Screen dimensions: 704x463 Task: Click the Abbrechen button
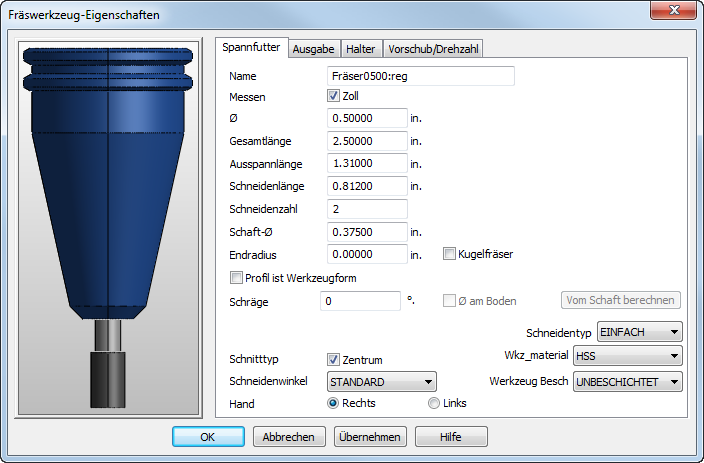289,437
